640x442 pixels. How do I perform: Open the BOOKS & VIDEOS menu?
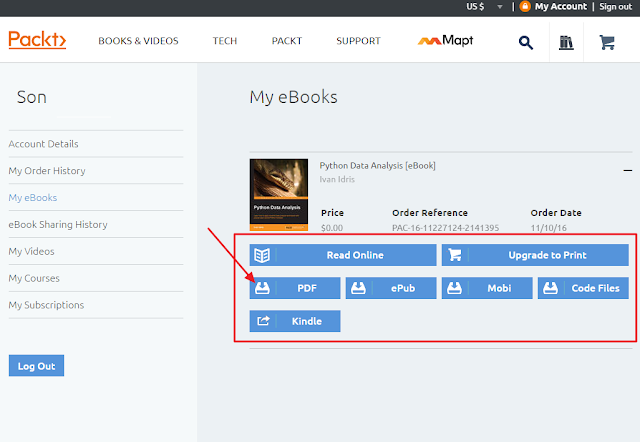click(138, 41)
